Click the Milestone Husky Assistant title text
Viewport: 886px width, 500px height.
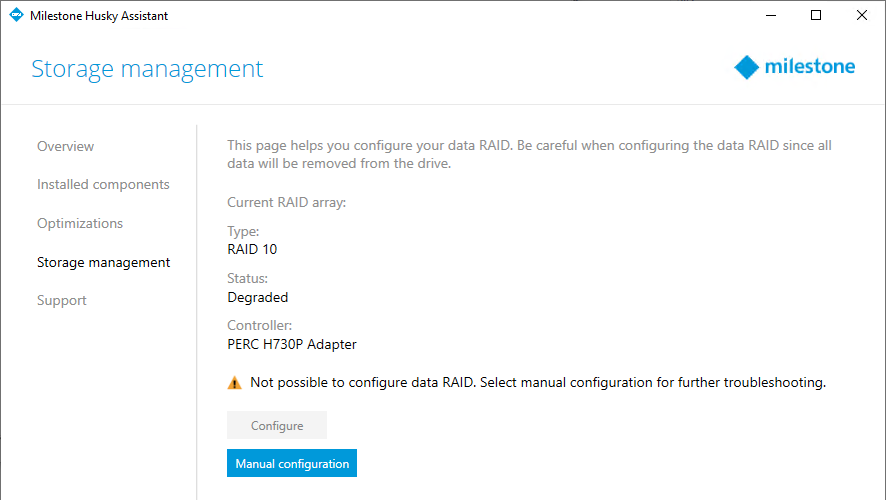(x=99, y=16)
